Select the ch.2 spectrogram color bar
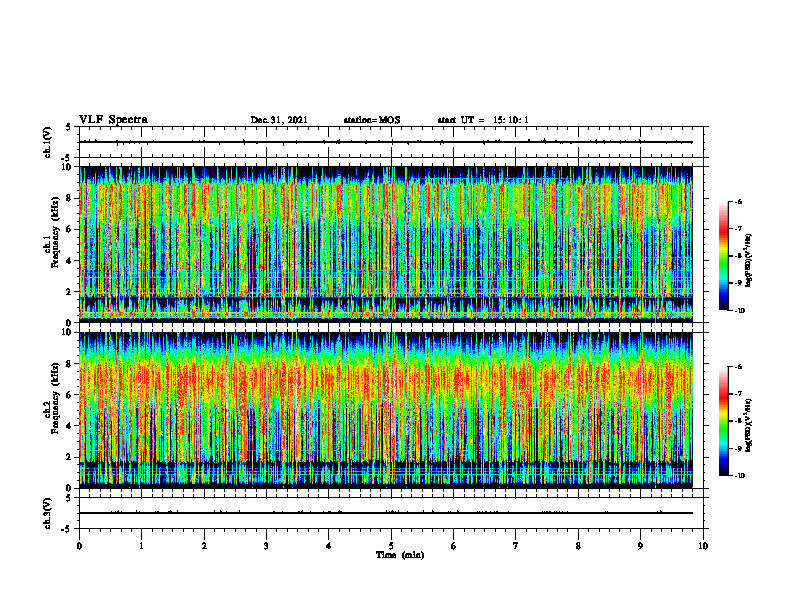This screenshot has width=792, height=612. (723, 421)
